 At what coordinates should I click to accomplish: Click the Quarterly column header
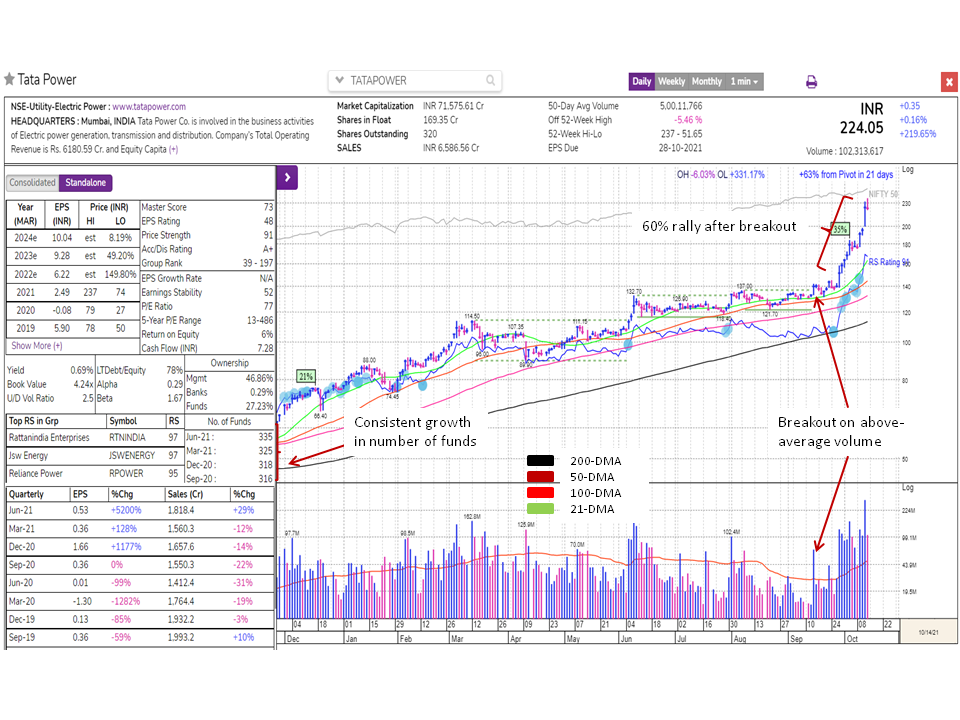click(x=26, y=494)
